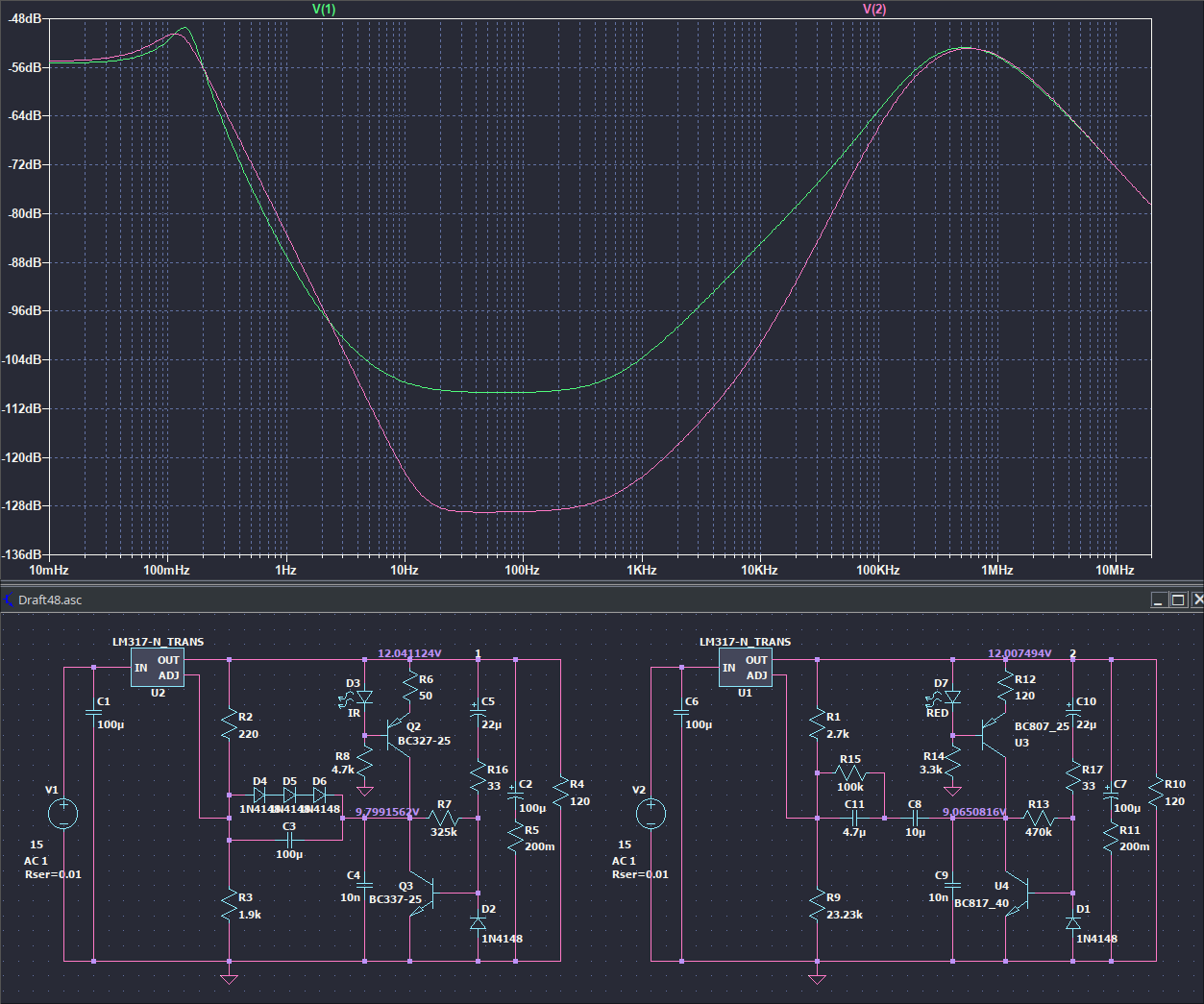Minimize the Draft48.asc schematic pane
The image size is (1204, 1004).
[1160, 600]
